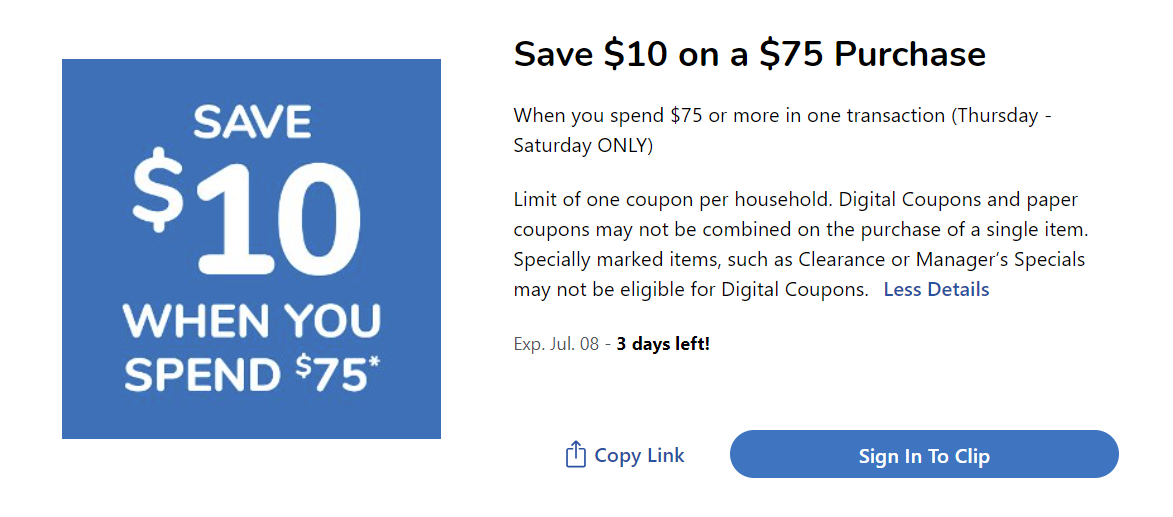Copy the coupon link via Copy Link text
Screen dimensions: 1173x517
pyautogui.click(x=639, y=455)
